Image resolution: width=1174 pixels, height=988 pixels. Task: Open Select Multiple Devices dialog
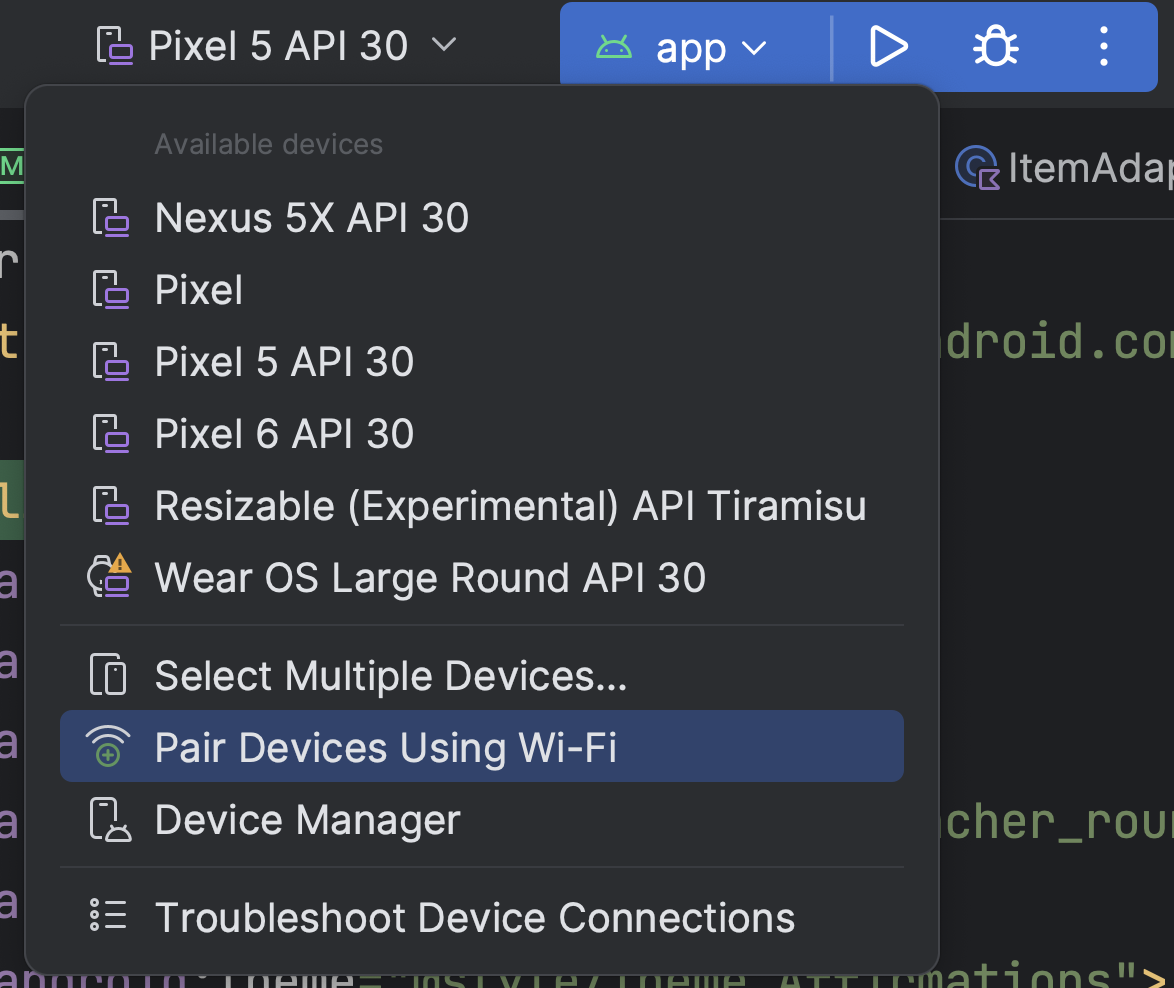[390, 675]
